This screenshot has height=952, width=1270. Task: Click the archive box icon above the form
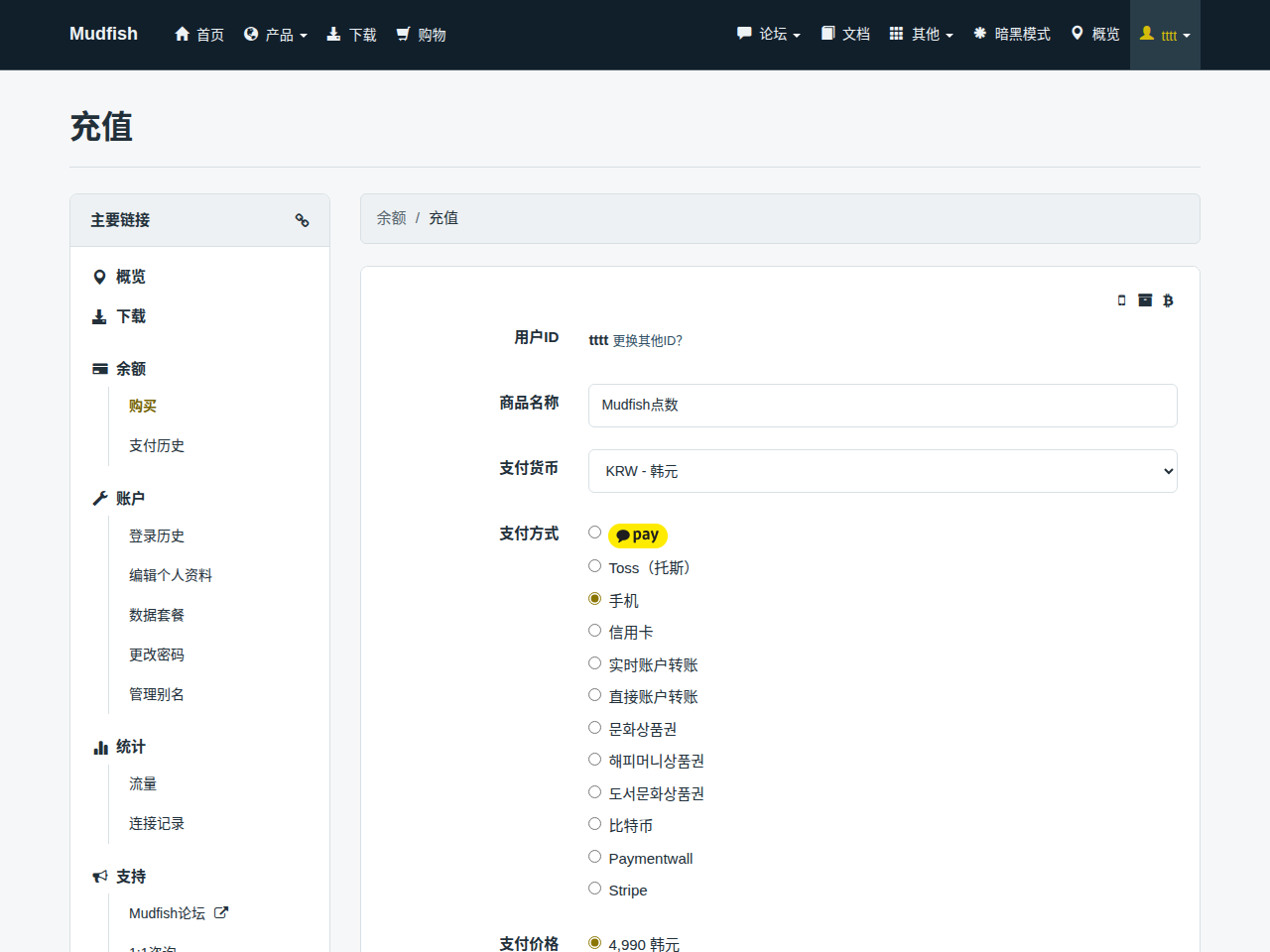[x=1145, y=300]
